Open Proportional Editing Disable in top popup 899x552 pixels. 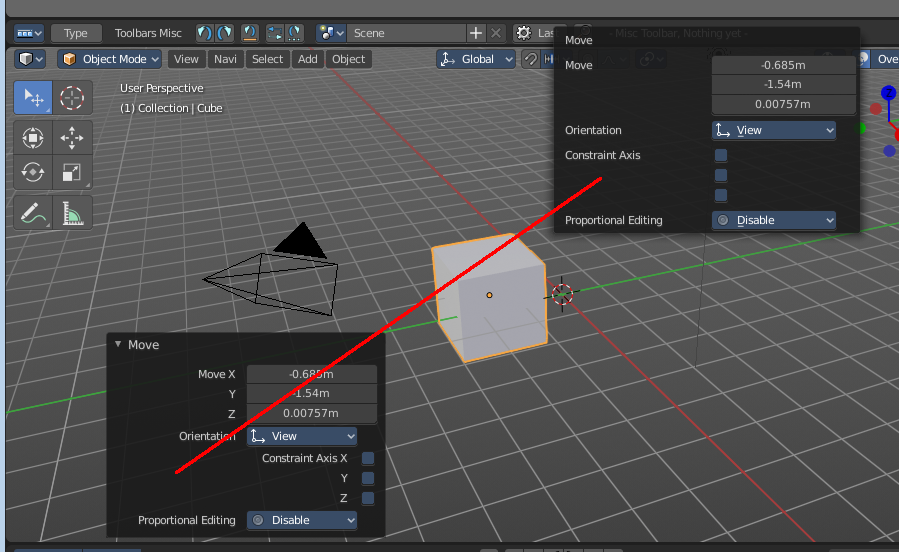click(774, 220)
